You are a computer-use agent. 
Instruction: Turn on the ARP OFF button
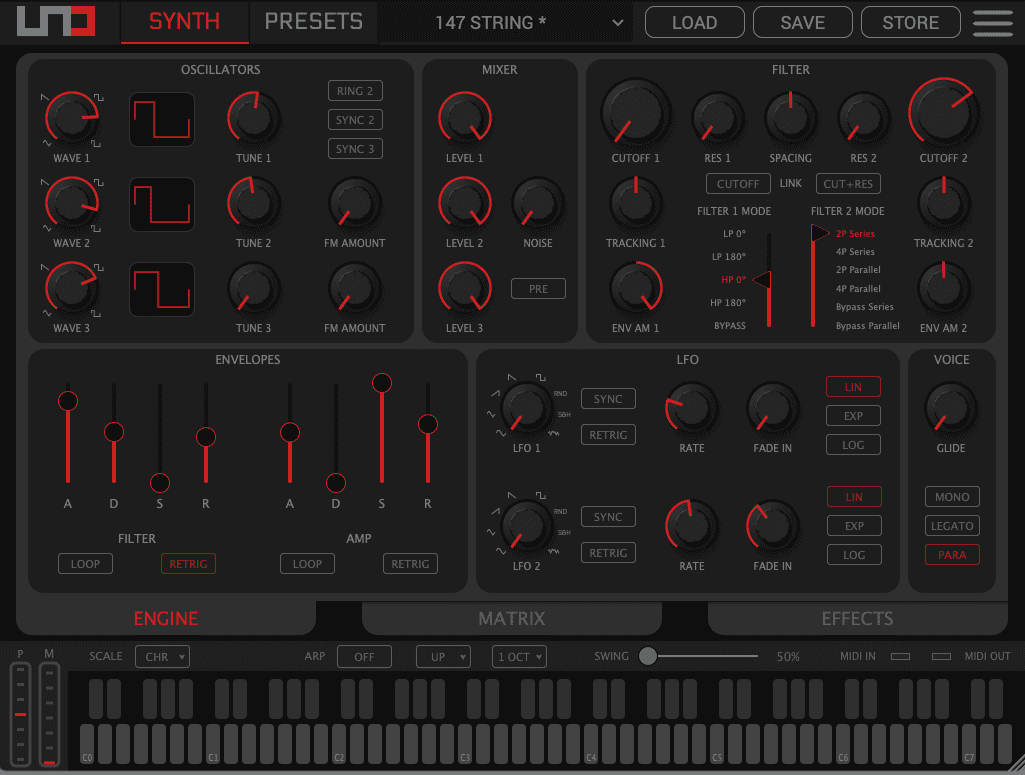[x=364, y=657]
